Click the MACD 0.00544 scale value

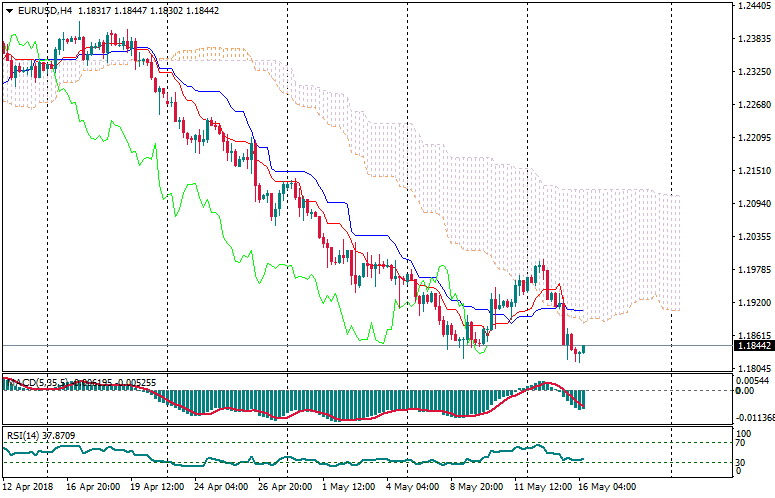pos(752,381)
